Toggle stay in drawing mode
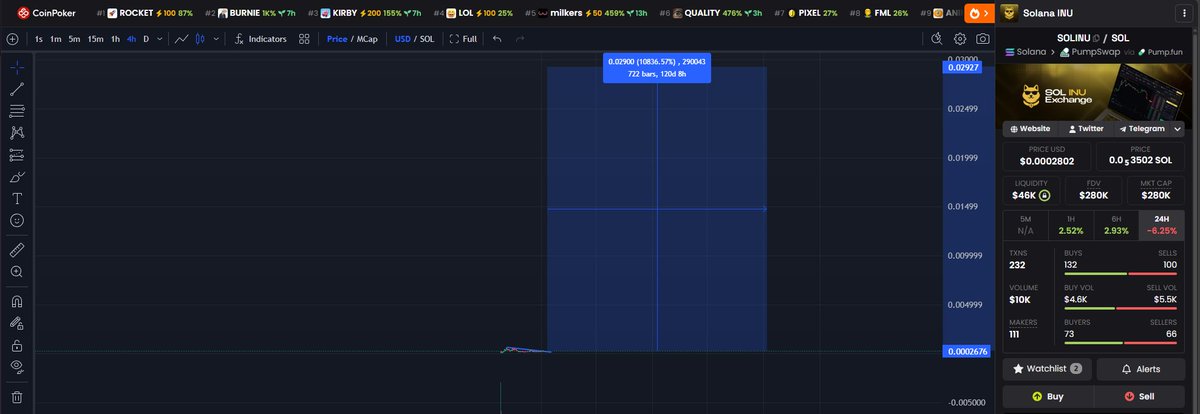This screenshot has width=1200, height=414. coord(17,323)
